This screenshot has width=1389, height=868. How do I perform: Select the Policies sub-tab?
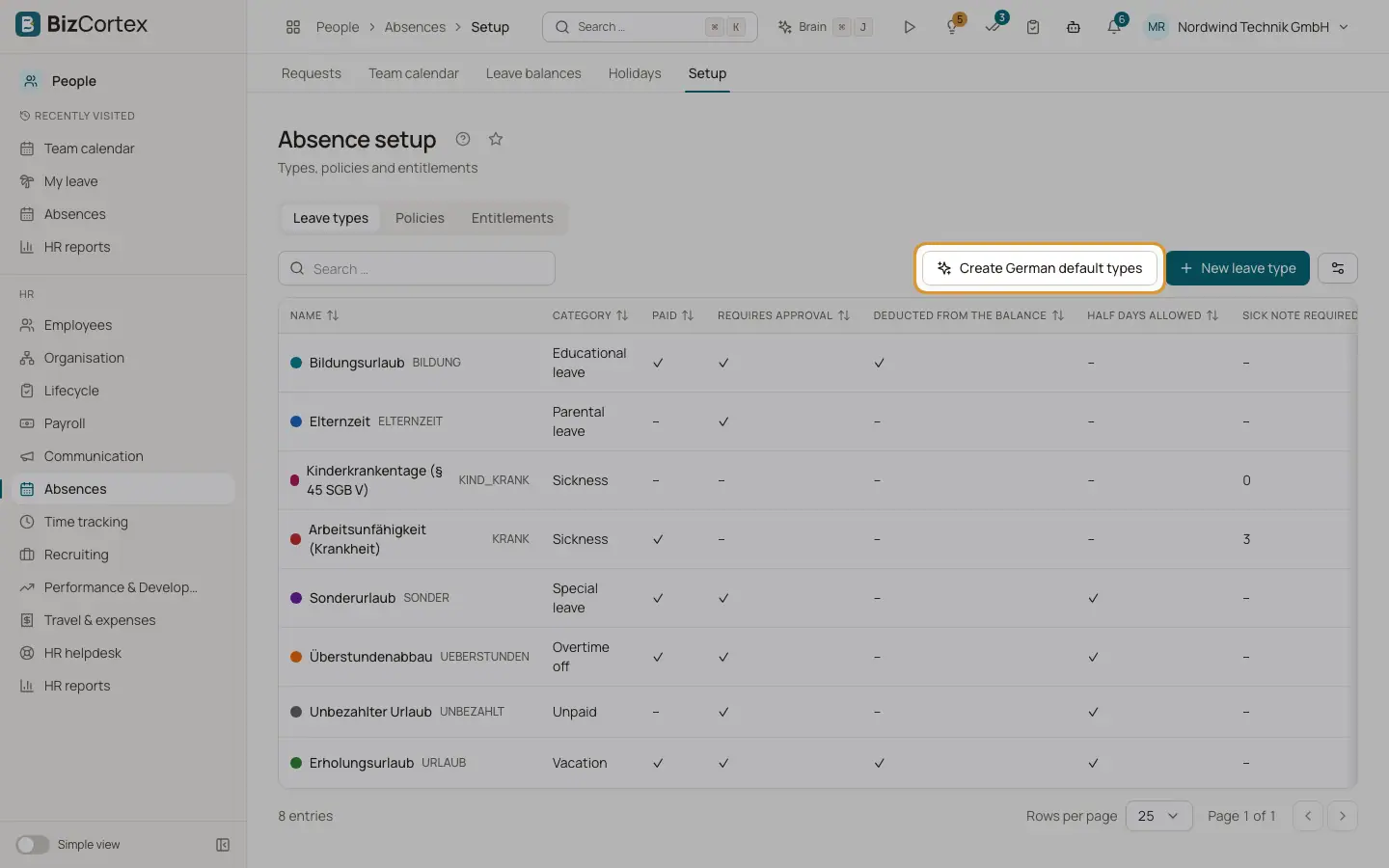(x=420, y=218)
